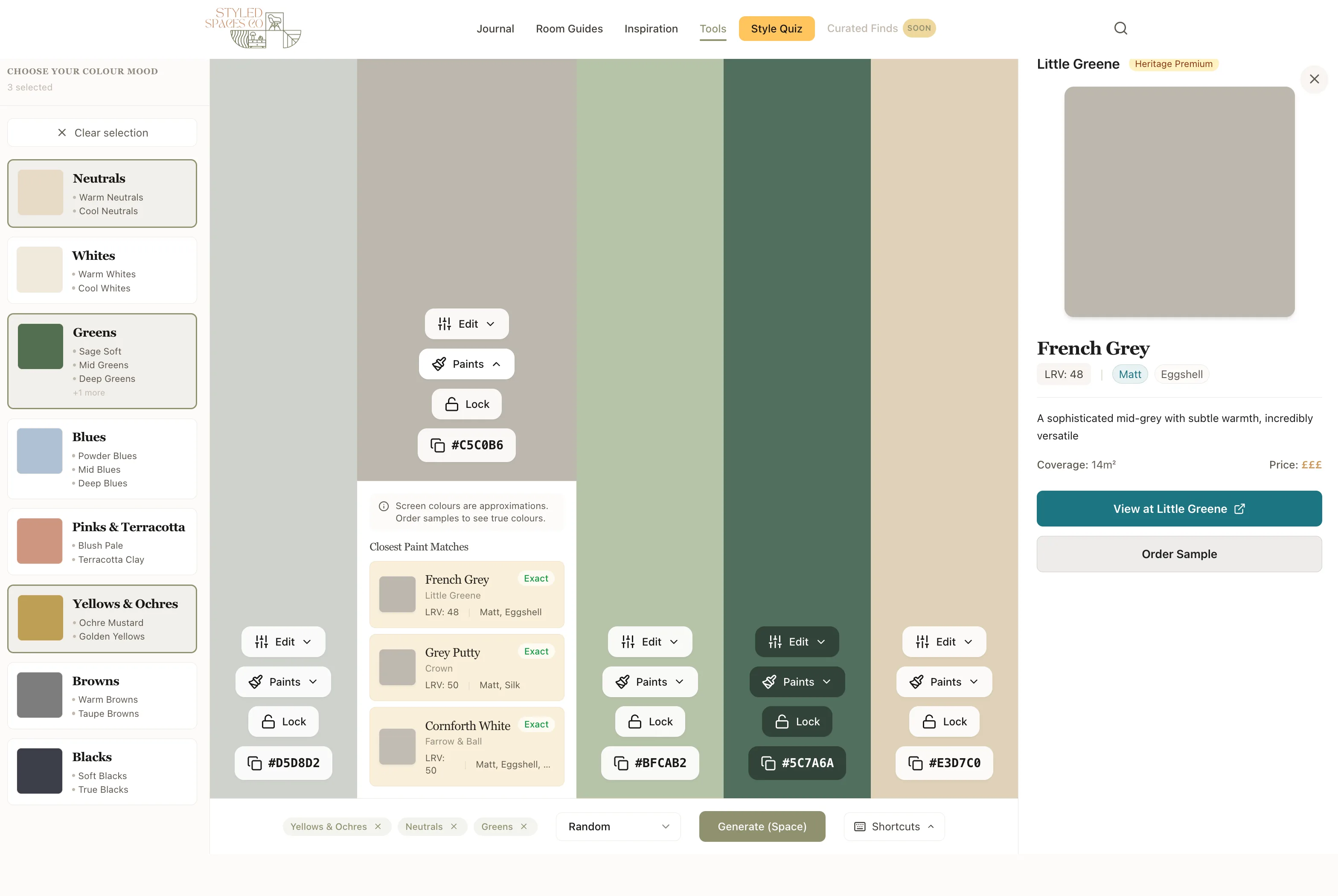Remove the Greens filter chip
1338x896 pixels.
[x=524, y=826]
